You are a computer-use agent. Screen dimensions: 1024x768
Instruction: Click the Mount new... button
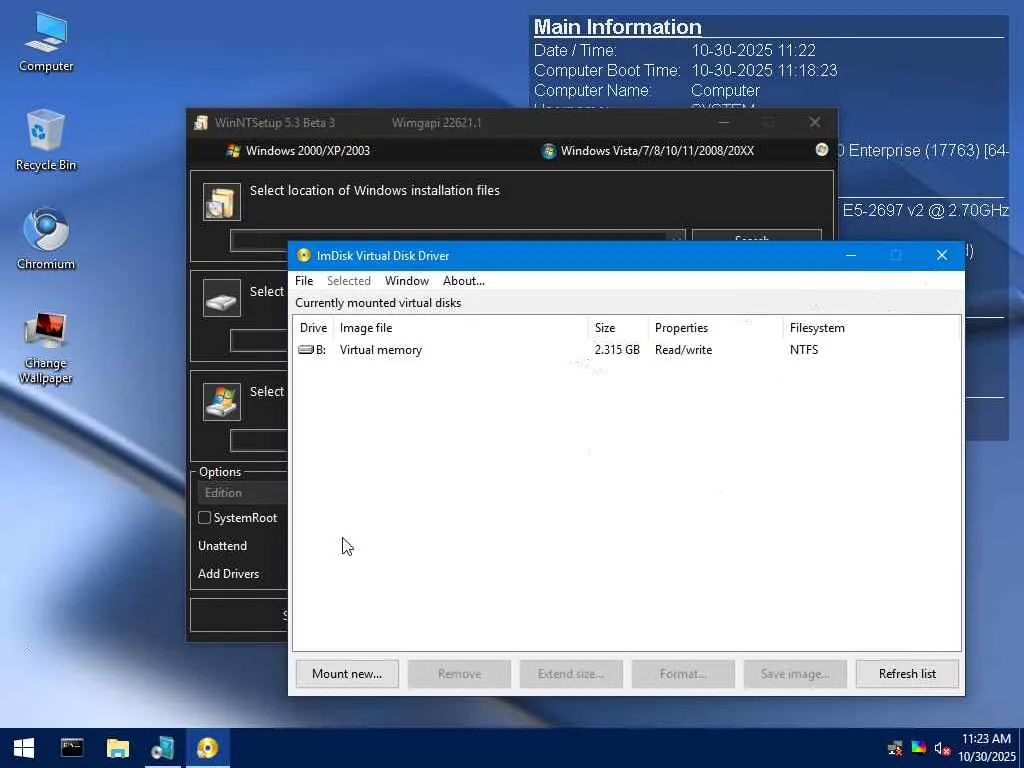[347, 674]
